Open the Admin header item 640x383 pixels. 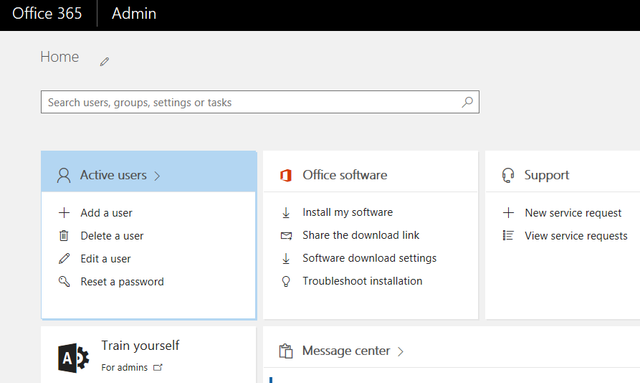(x=134, y=13)
